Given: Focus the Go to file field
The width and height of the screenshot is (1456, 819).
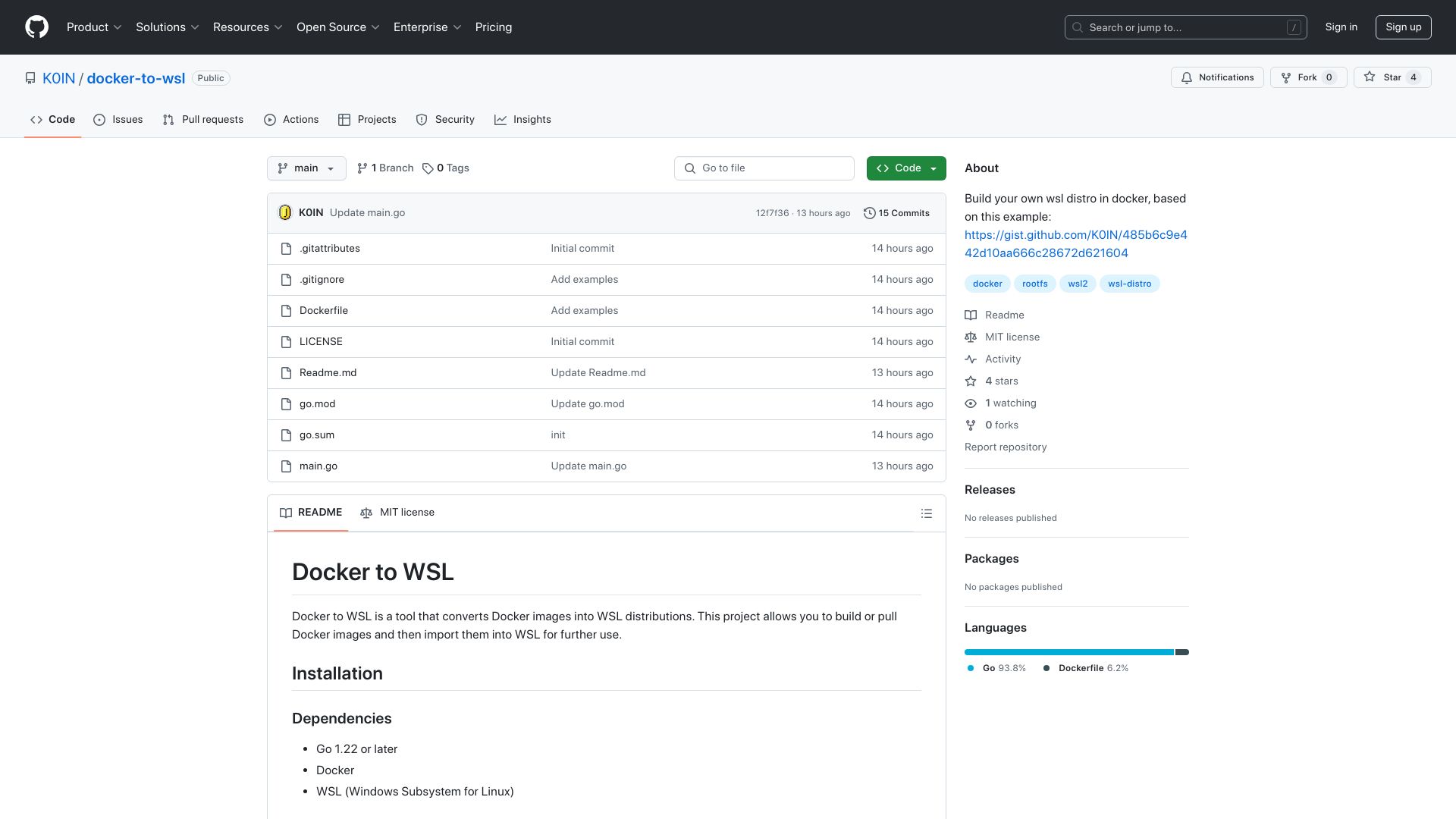Looking at the screenshot, I should 764,168.
